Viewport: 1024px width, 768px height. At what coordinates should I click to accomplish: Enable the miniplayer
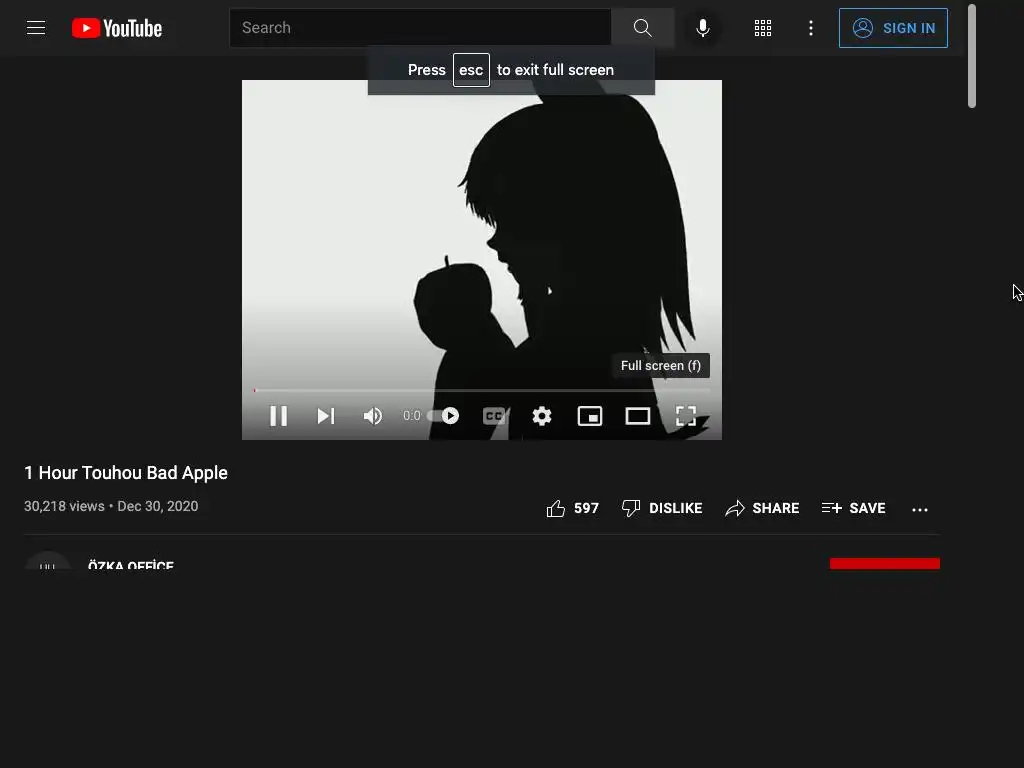tap(590, 416)
